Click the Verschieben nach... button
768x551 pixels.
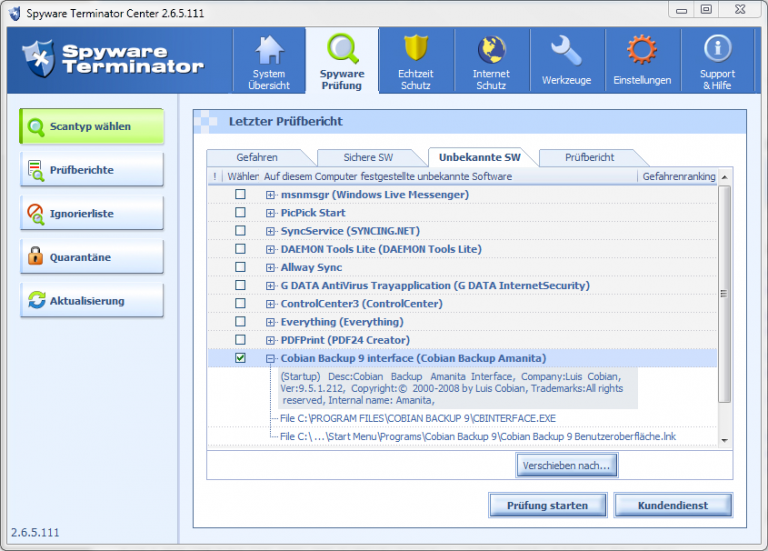pyautogui.click(x=566, y=465)
